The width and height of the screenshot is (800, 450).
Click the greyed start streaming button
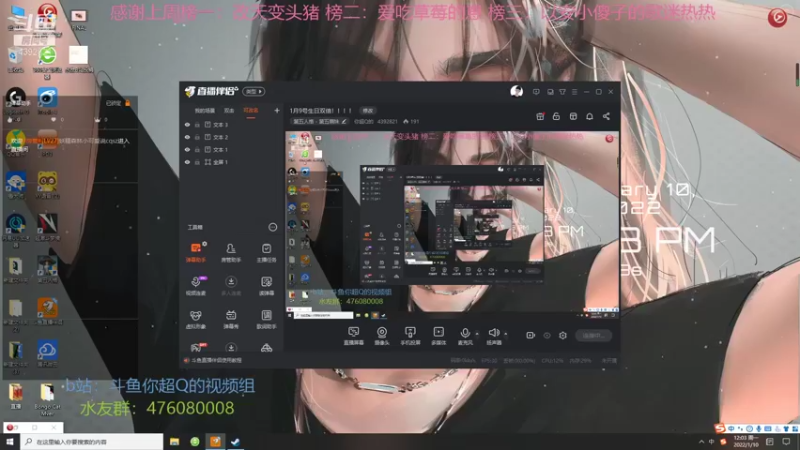click(593, 335)
